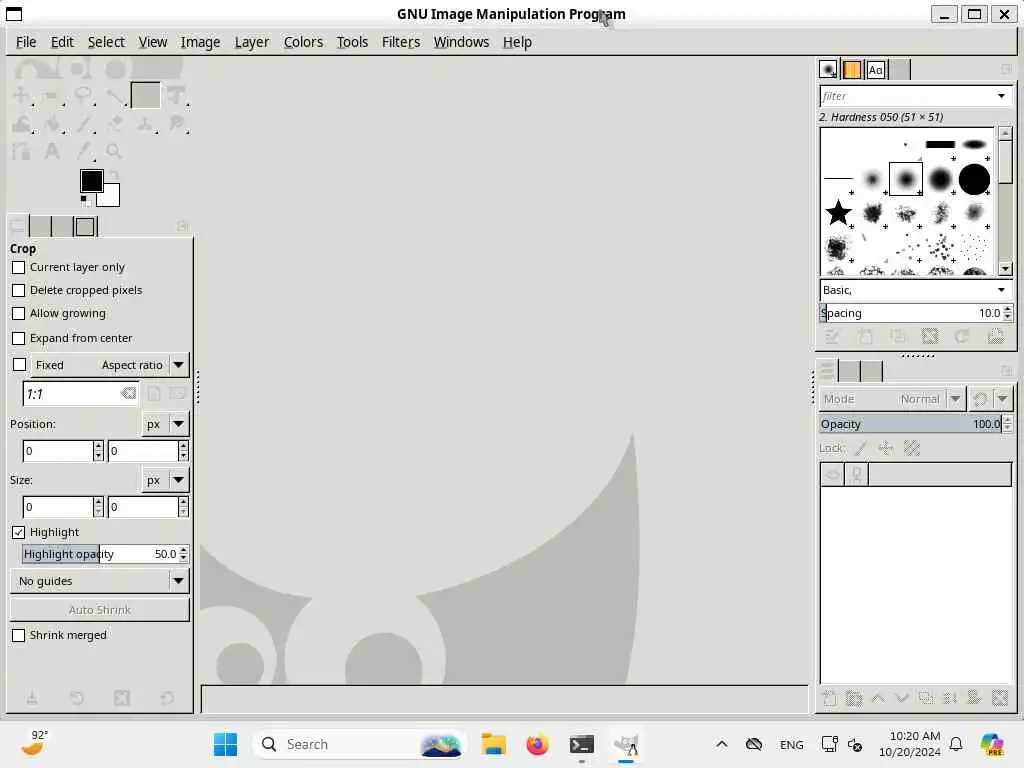Image resolution: width=1024 pixels, height=768 pixels.
Task: Click the raise layer arrow icon
Action: [878, 698]
